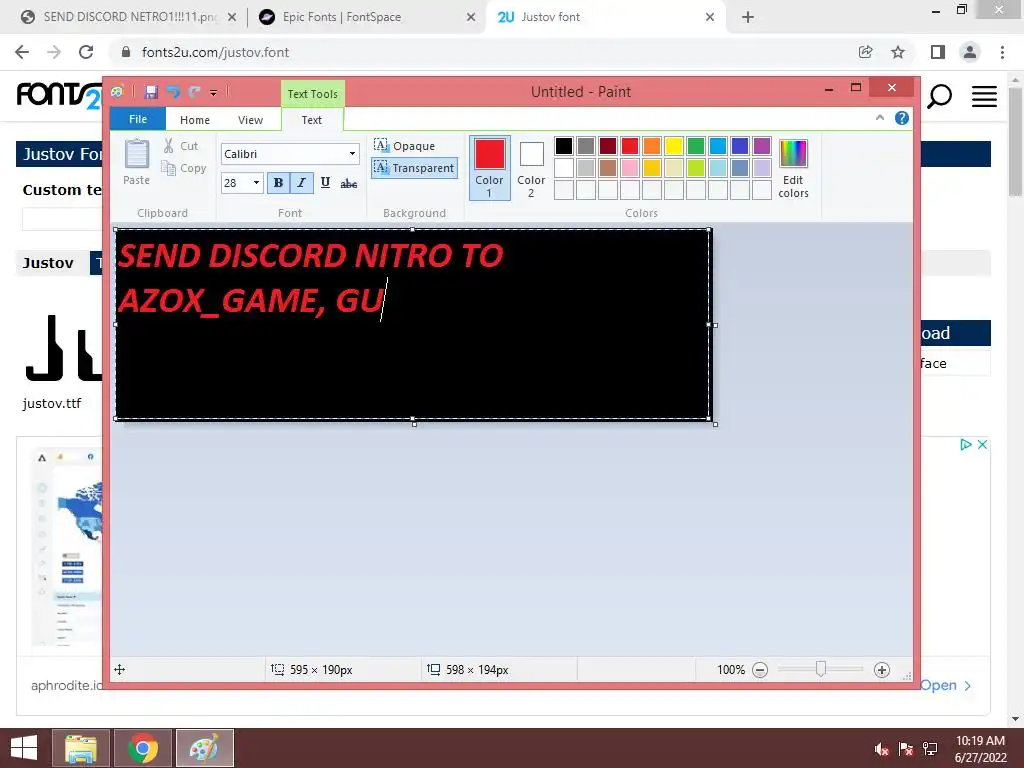1024x768 pixels.
Task: Open Paint Help question mark icon
Action: click(902, 118)
